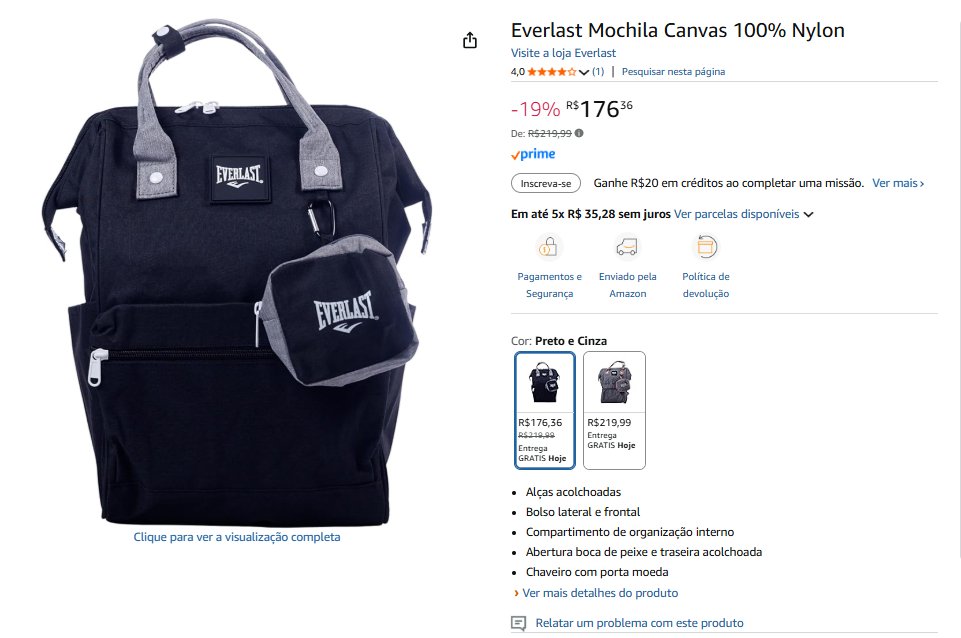
Task: Click the Prime logo badge
Action: 533,154
